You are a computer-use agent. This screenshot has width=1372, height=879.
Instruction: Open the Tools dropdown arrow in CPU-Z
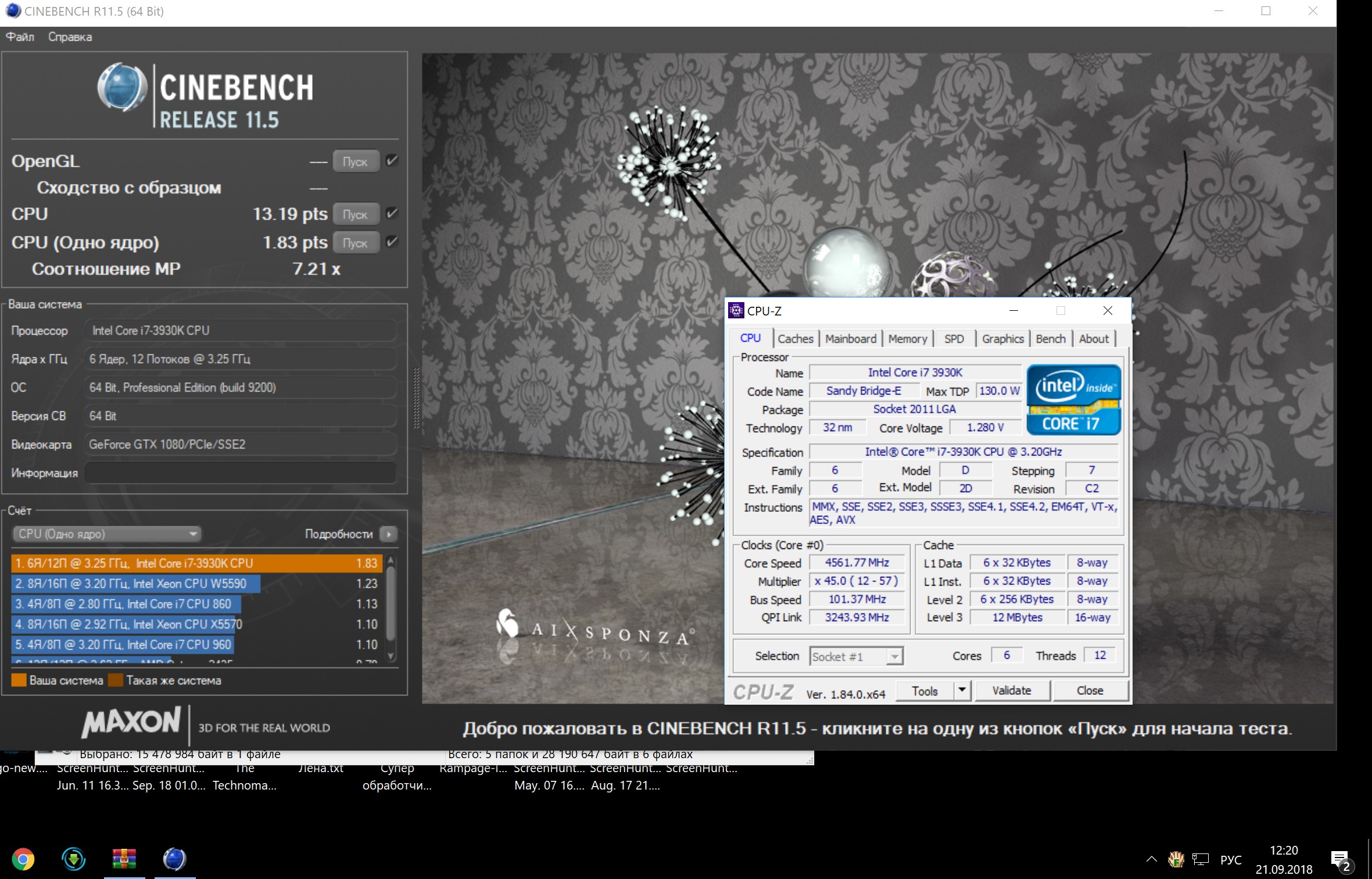(x=962, y=690)
